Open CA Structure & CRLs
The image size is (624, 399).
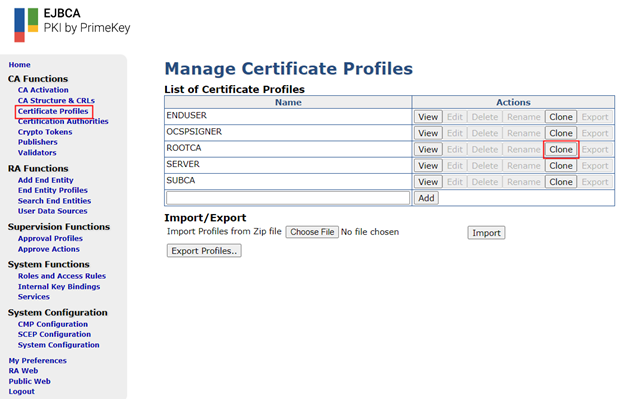click(56, 101)
